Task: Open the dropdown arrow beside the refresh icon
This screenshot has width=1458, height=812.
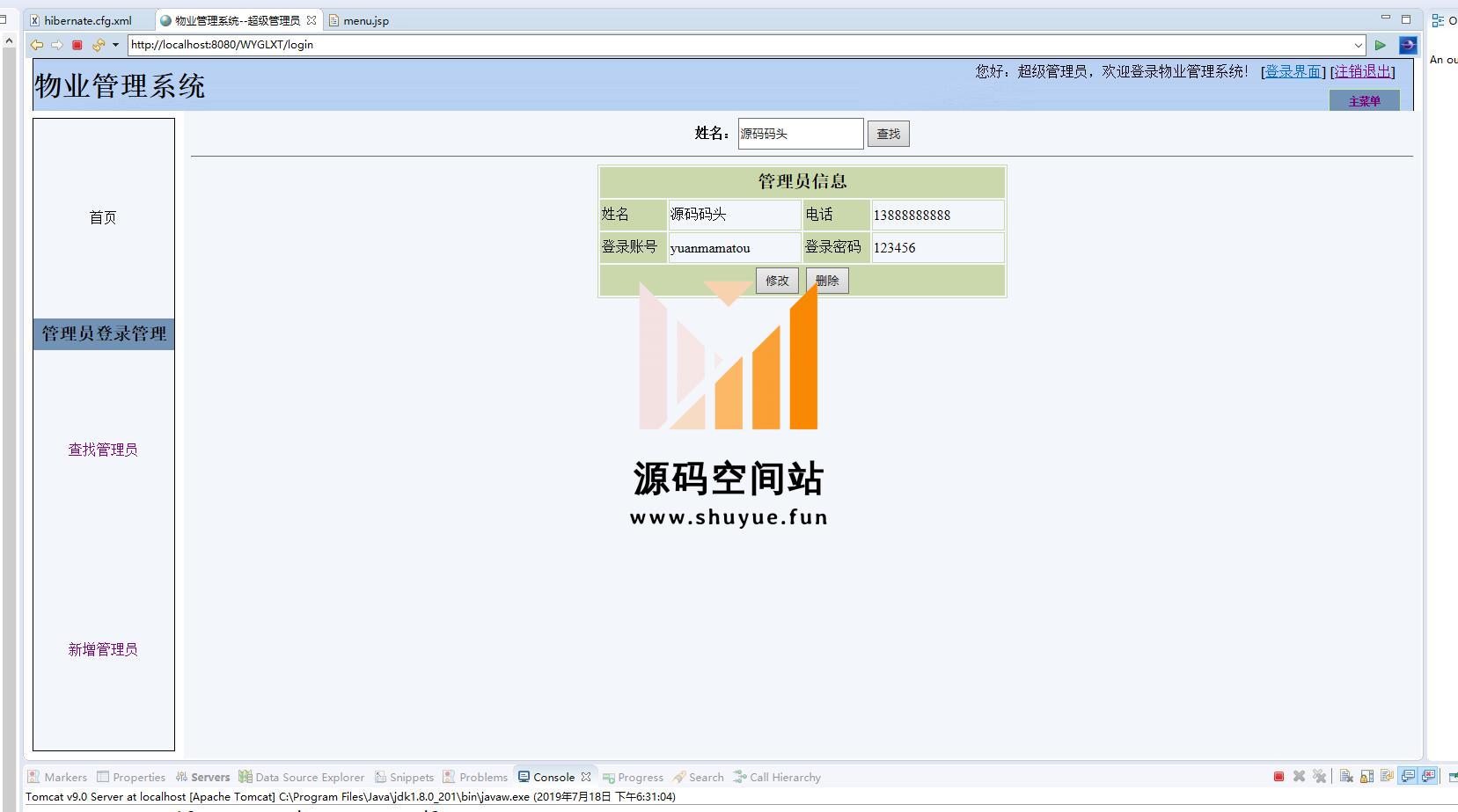Action: pos(115,45)
